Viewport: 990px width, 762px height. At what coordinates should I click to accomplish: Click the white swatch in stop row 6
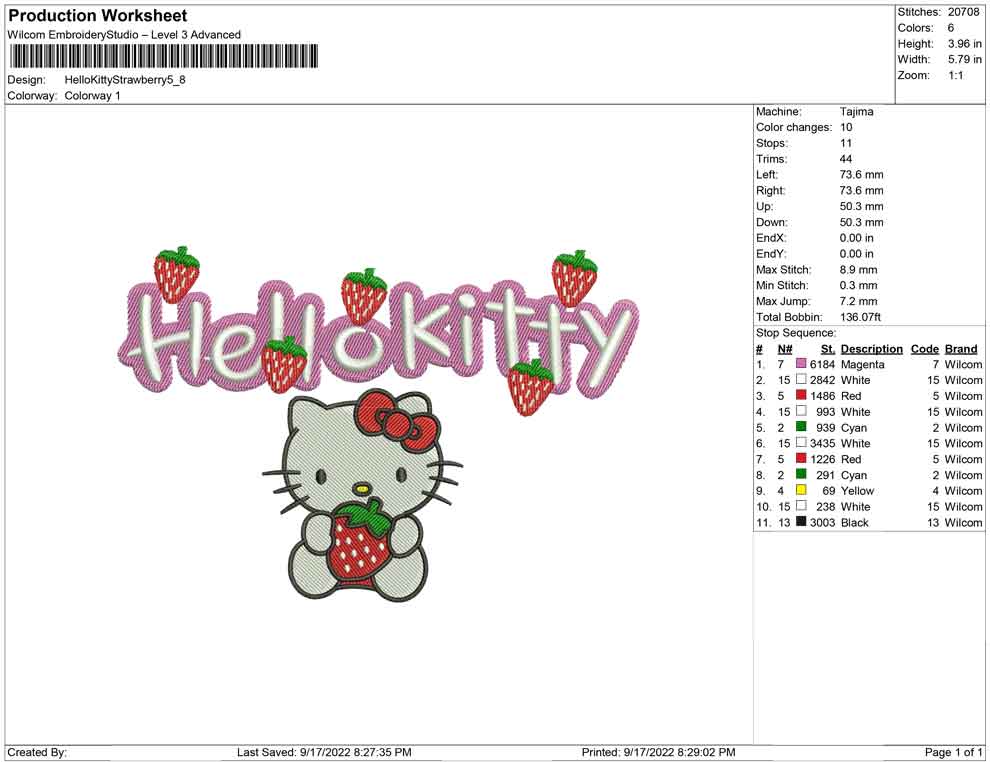coord(801,443)
